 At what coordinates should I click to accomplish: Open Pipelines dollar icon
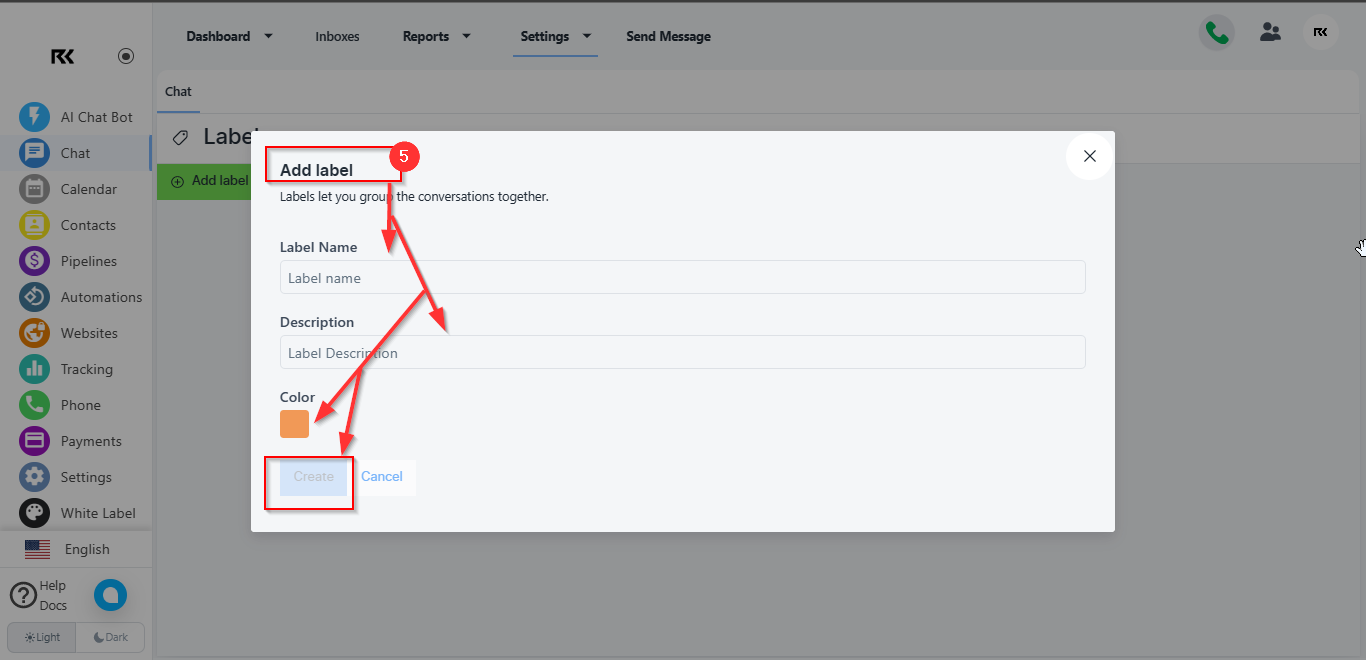34,261
